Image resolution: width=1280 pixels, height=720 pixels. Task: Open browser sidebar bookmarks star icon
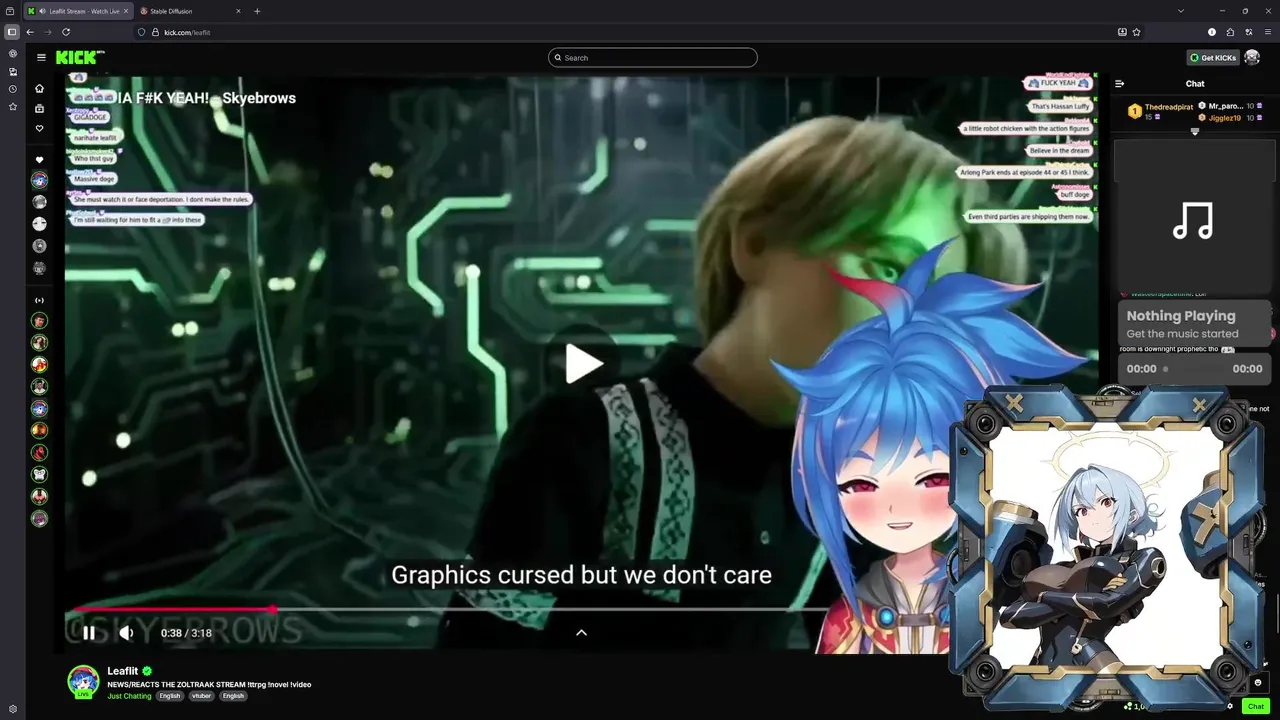click(12, 107)
